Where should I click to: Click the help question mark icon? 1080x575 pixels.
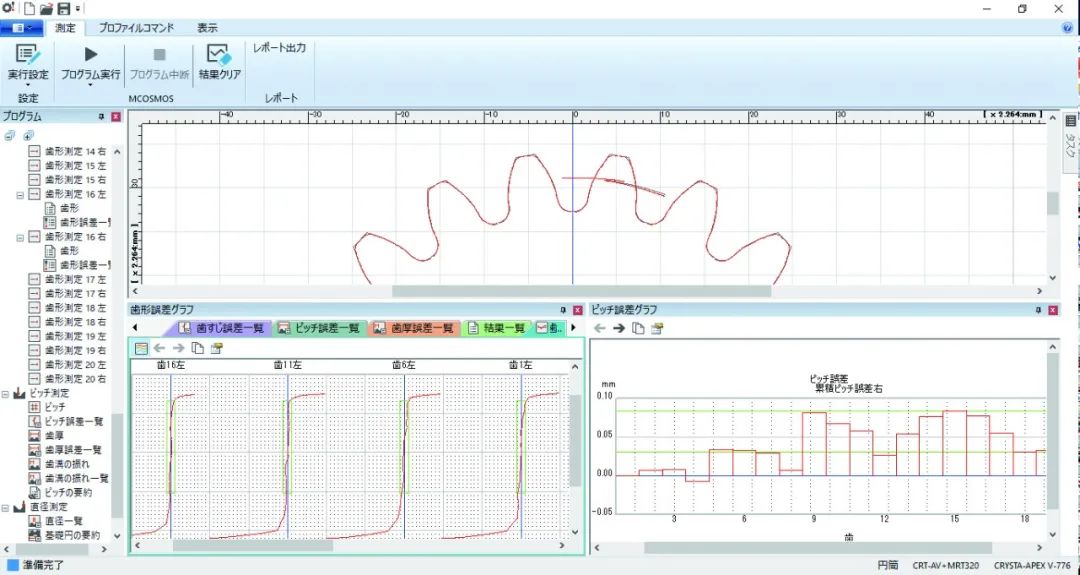tap(1068, 28)
